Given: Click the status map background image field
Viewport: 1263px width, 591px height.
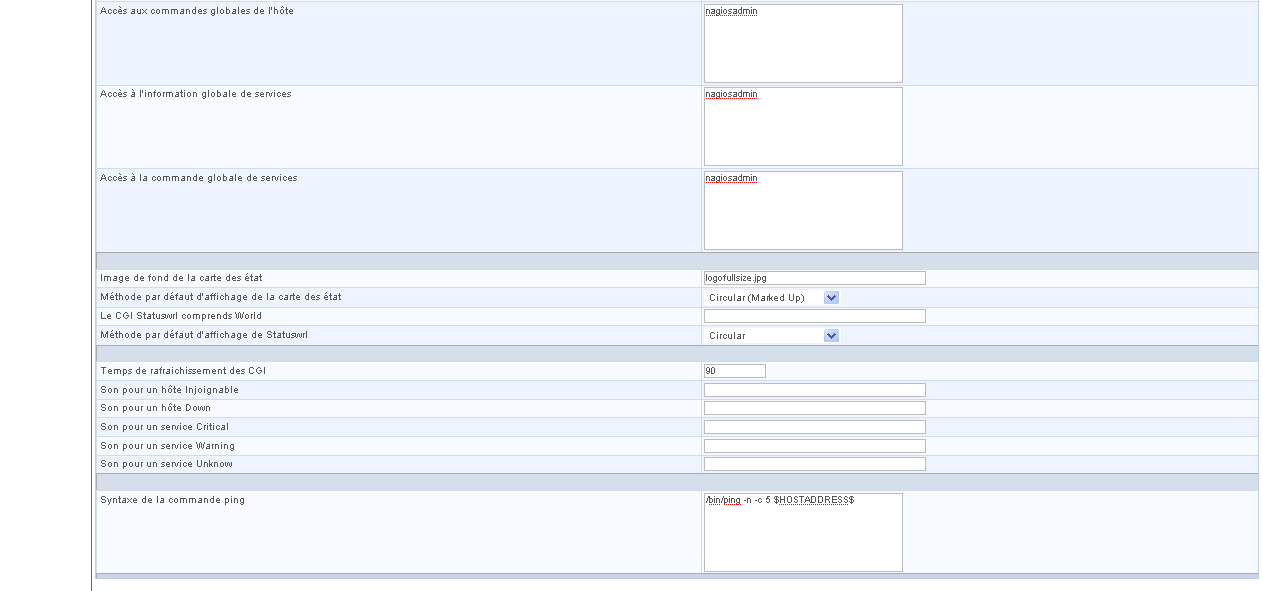Looking at the screenshot, I should (x=814, y=278).
